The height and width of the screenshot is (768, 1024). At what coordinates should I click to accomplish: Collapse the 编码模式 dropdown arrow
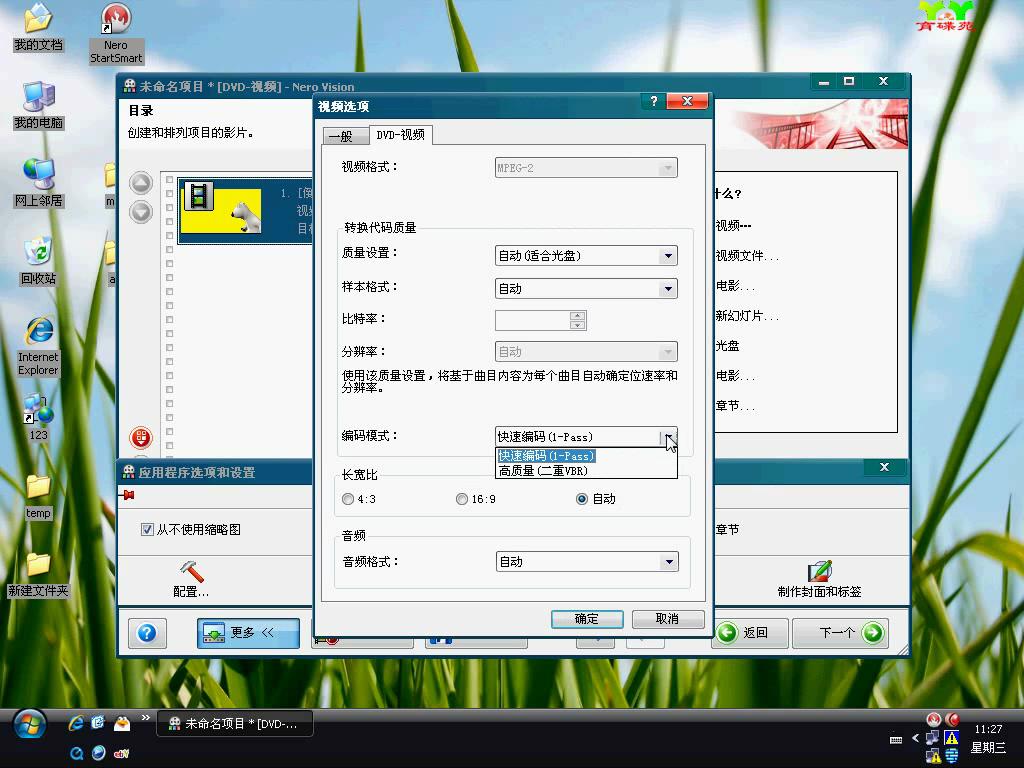click(668, 437)
